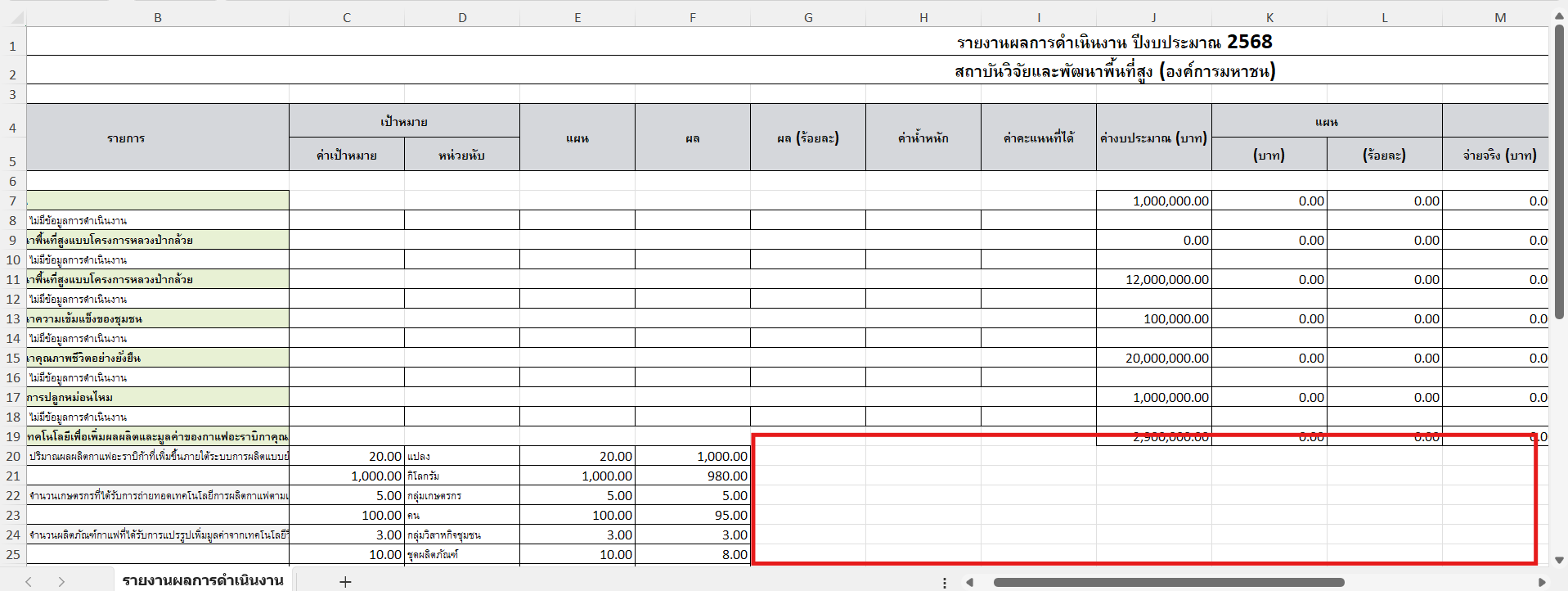This screenshot has width=1568, height=591.
Task: Click the three-dot handle beside horizontal scrollbar
Action: 945,583
